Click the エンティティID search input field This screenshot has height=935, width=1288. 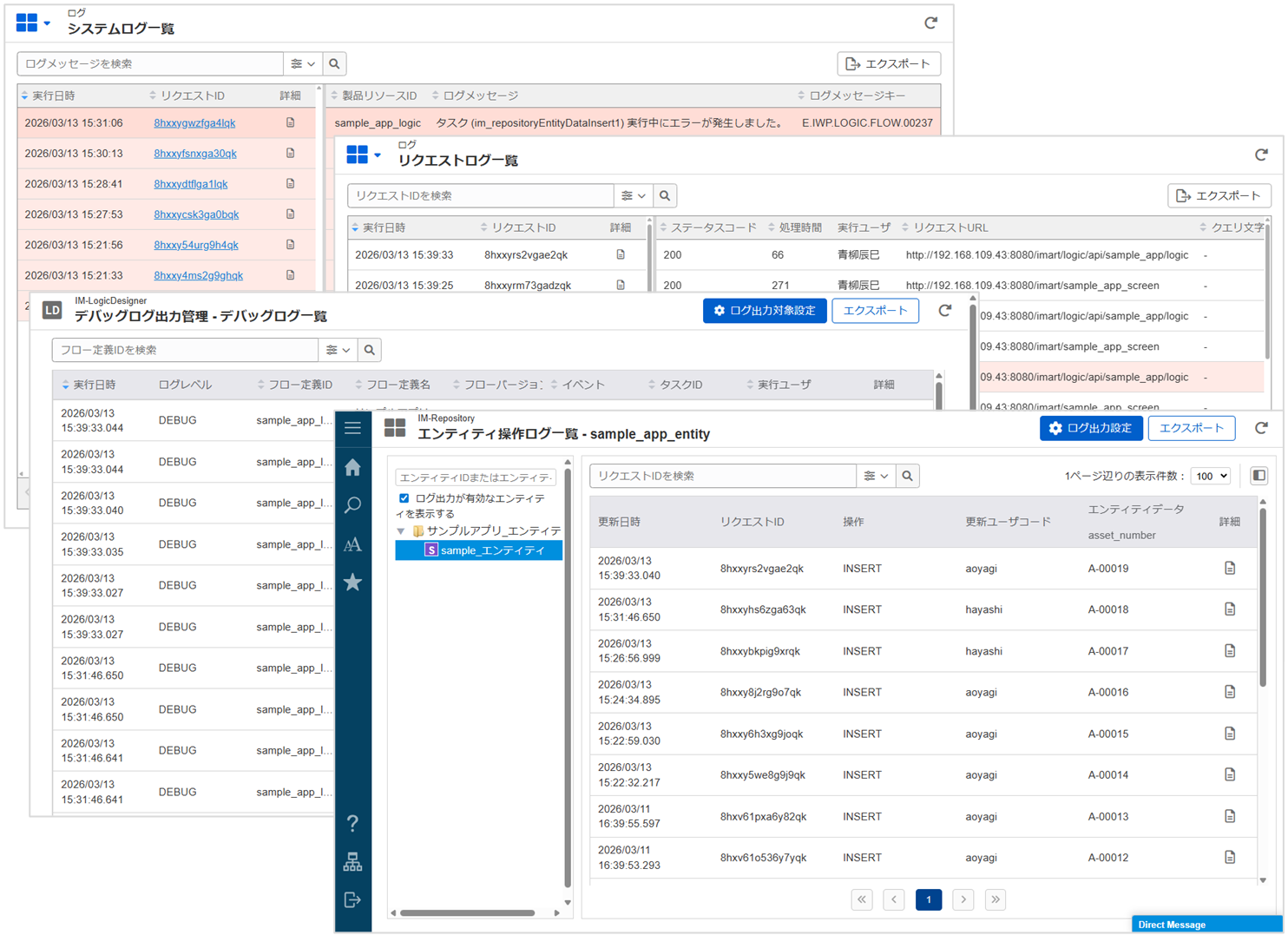tap(475, 477)
